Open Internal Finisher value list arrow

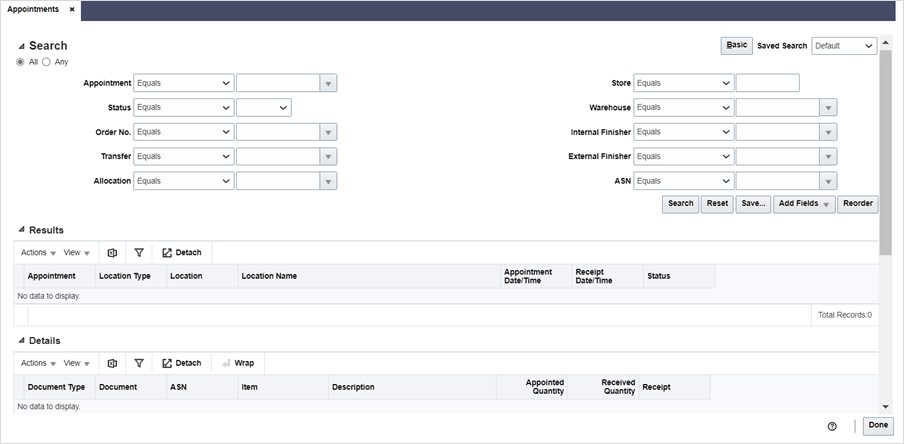pyautogui.click(x=828, y=132)
